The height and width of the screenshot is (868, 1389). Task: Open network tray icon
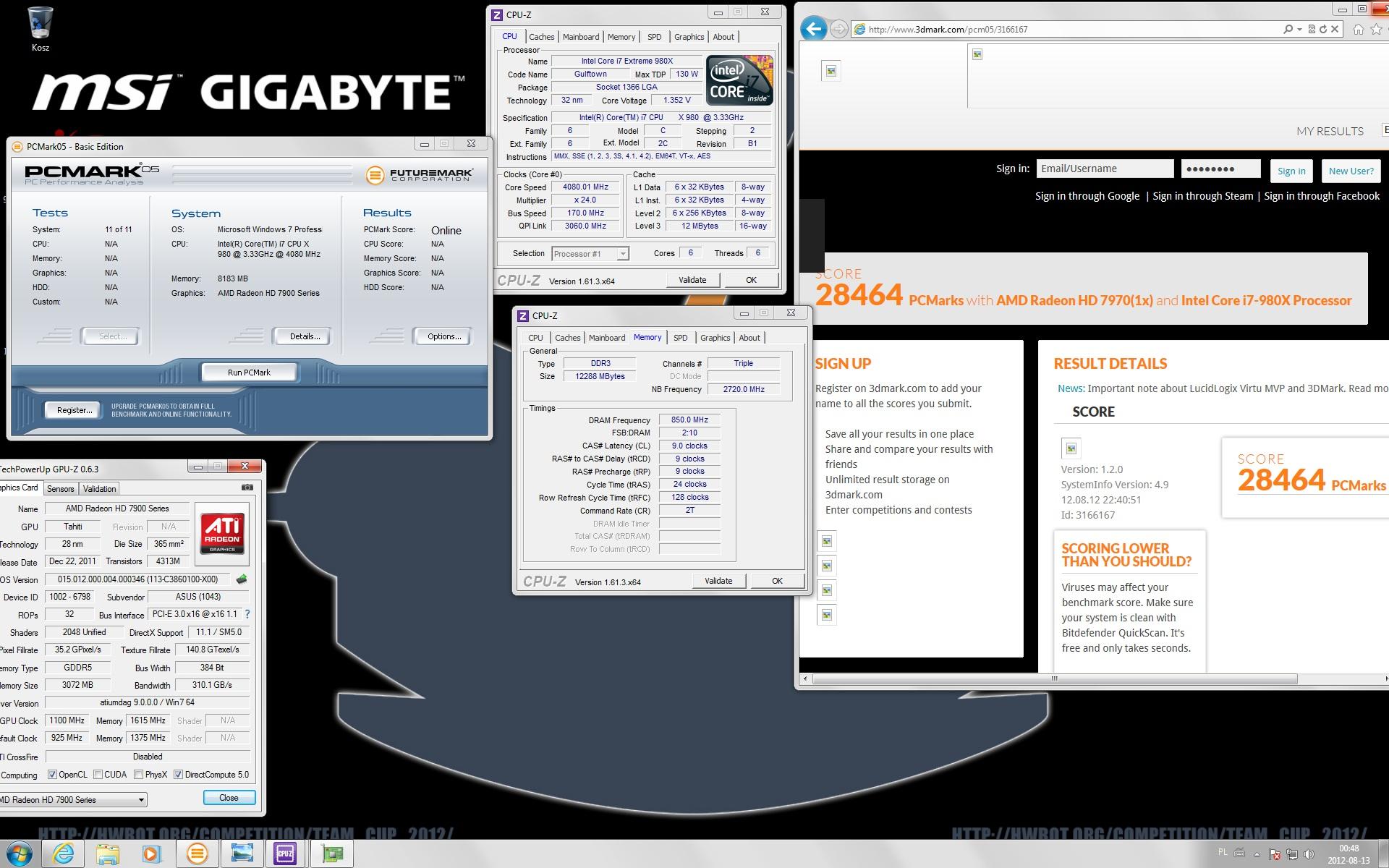(x=1292, y=854)
